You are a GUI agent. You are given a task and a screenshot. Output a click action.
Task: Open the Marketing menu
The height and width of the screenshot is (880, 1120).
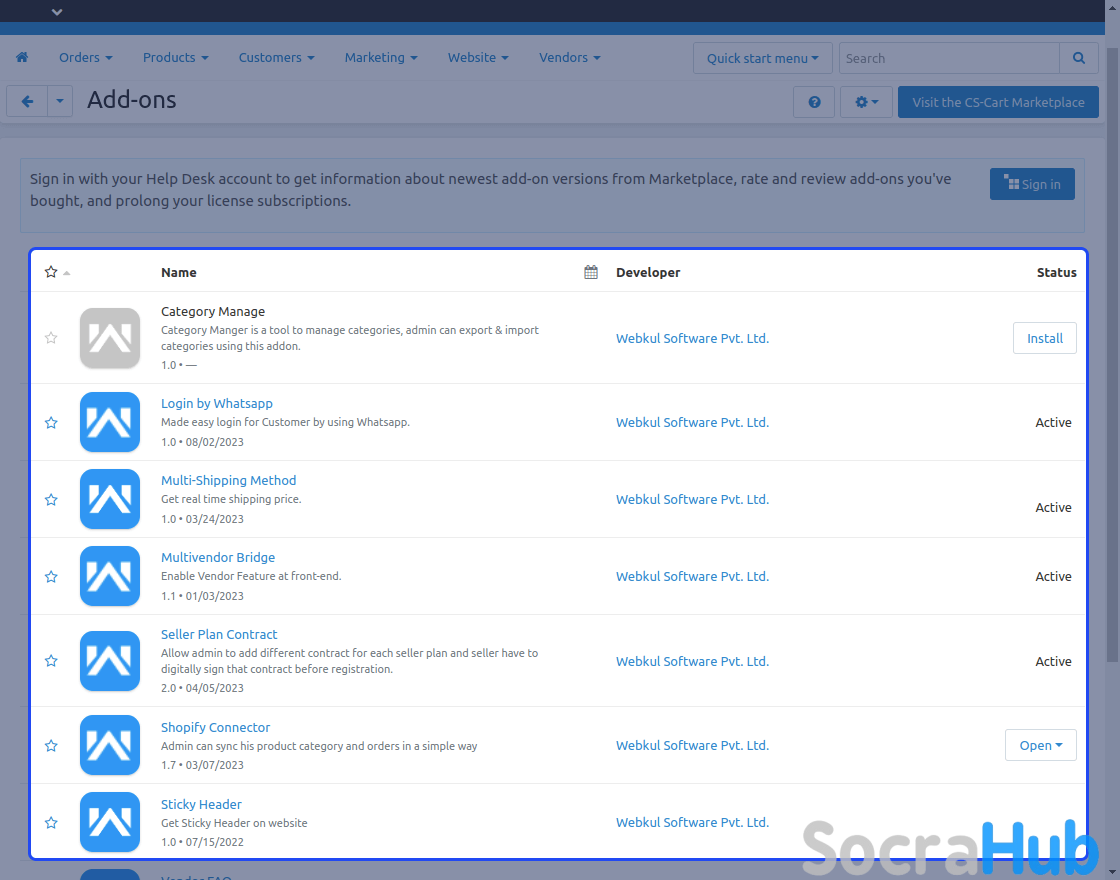(380, 58)
